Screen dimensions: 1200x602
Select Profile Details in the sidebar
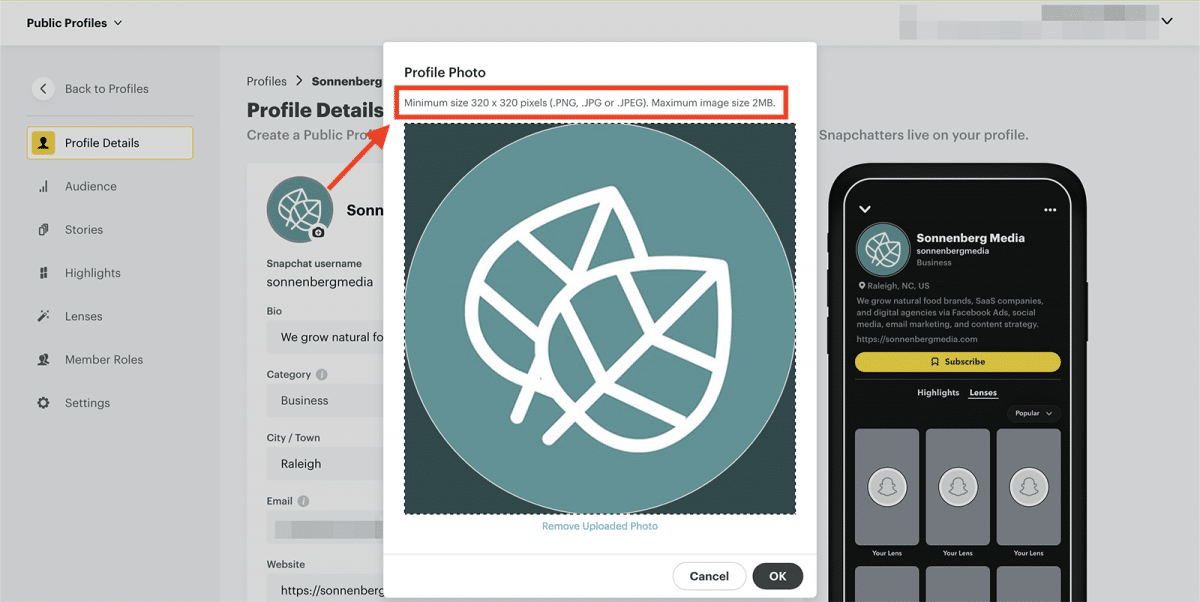[110, 143]
